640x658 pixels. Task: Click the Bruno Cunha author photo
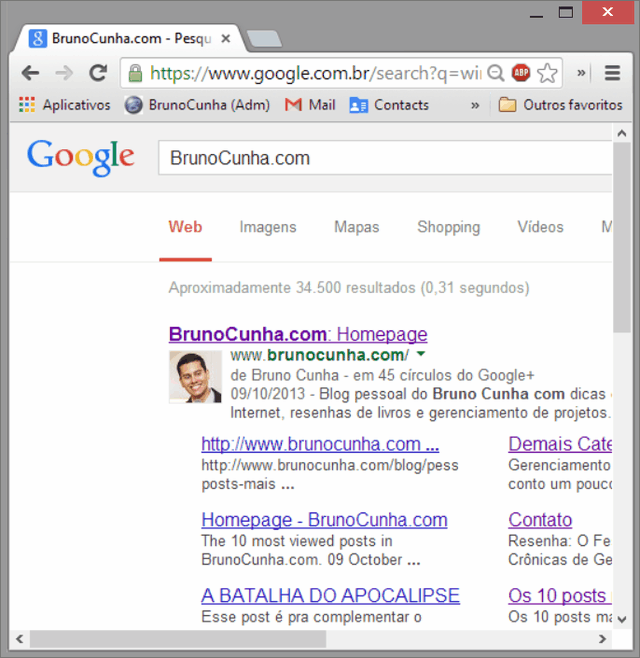(x=195, y=377)
